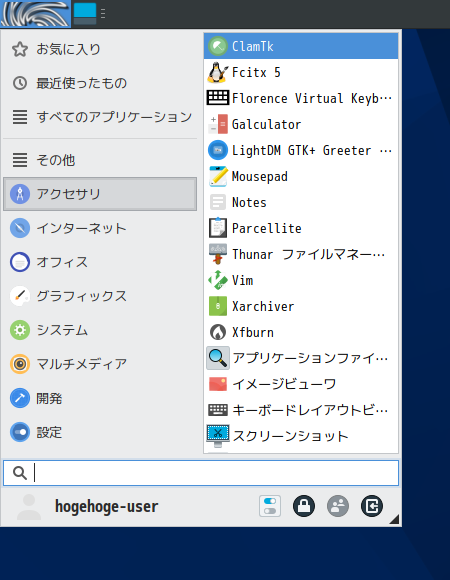Screen dimensions: 450x580
Task: Launch Vim editor
Action: click(301, 280)
